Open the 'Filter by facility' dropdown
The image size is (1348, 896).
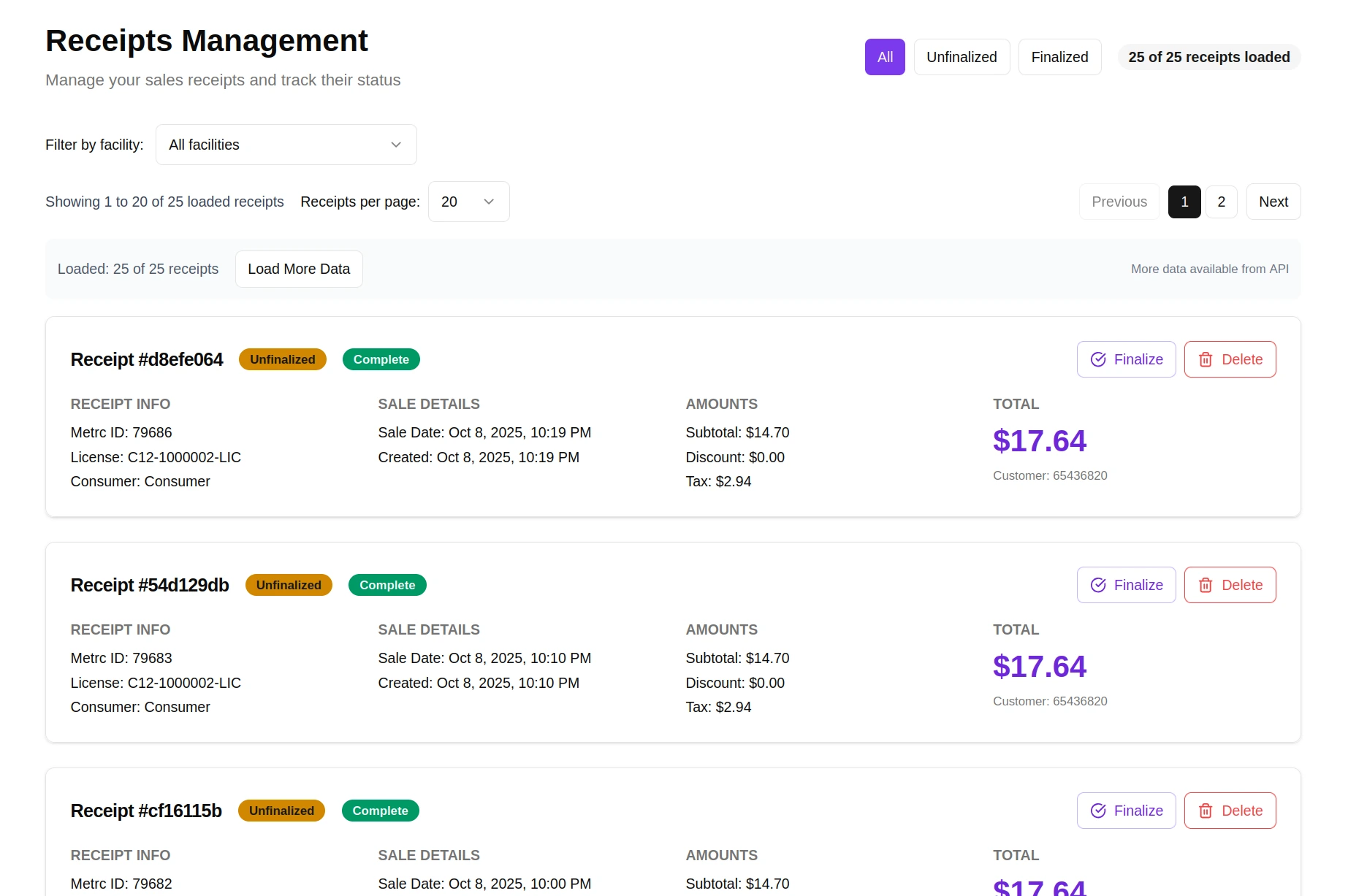click(x=286, y=144)
